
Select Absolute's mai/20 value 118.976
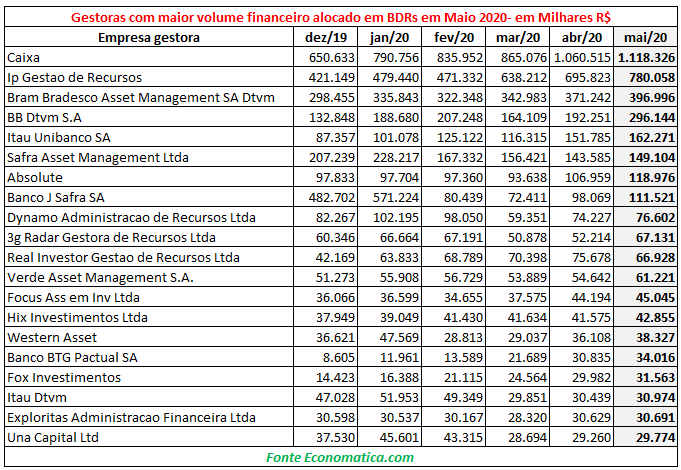(652, 177)
